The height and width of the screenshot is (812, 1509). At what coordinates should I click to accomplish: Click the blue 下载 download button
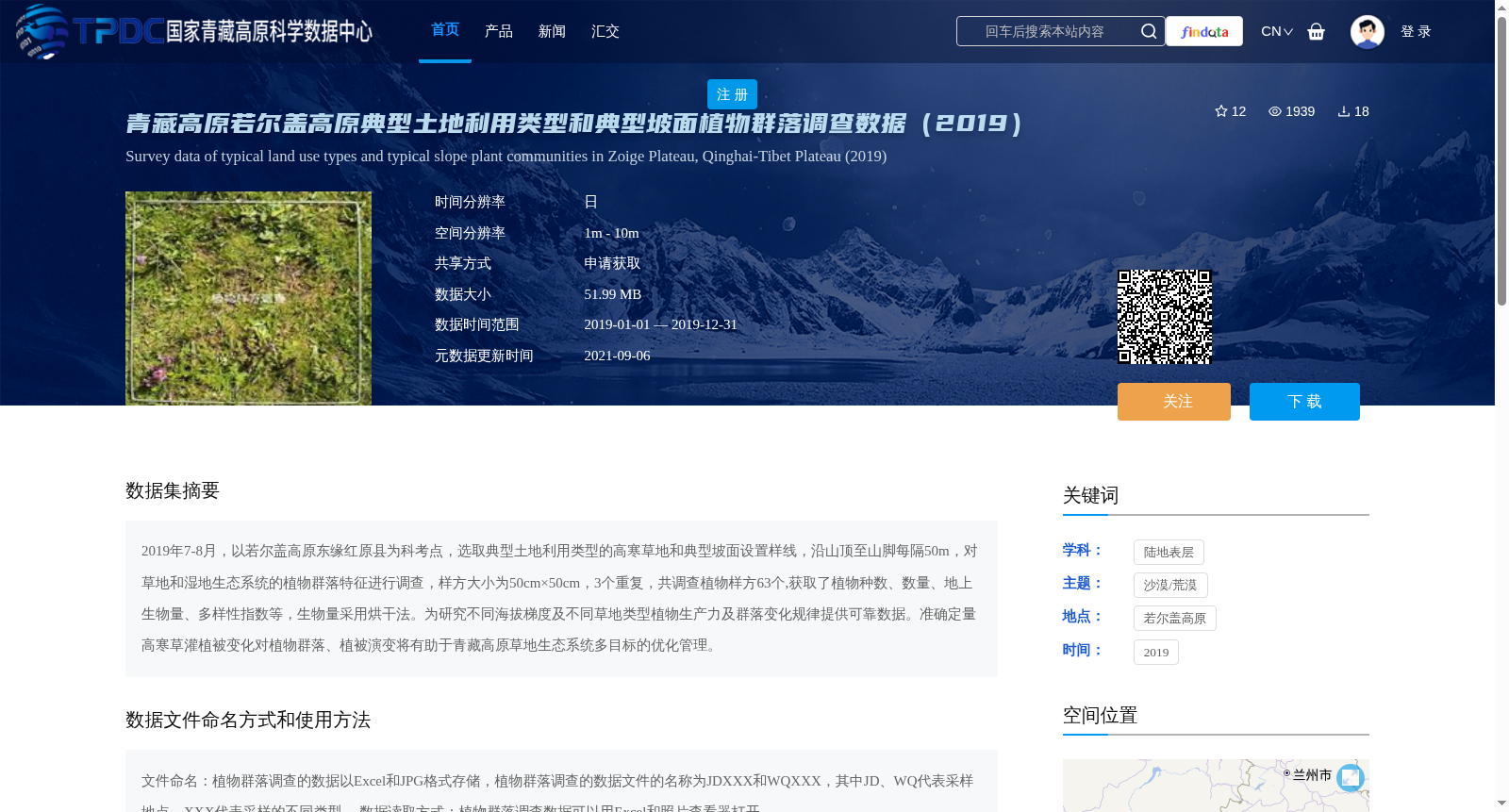(1304, 402)
